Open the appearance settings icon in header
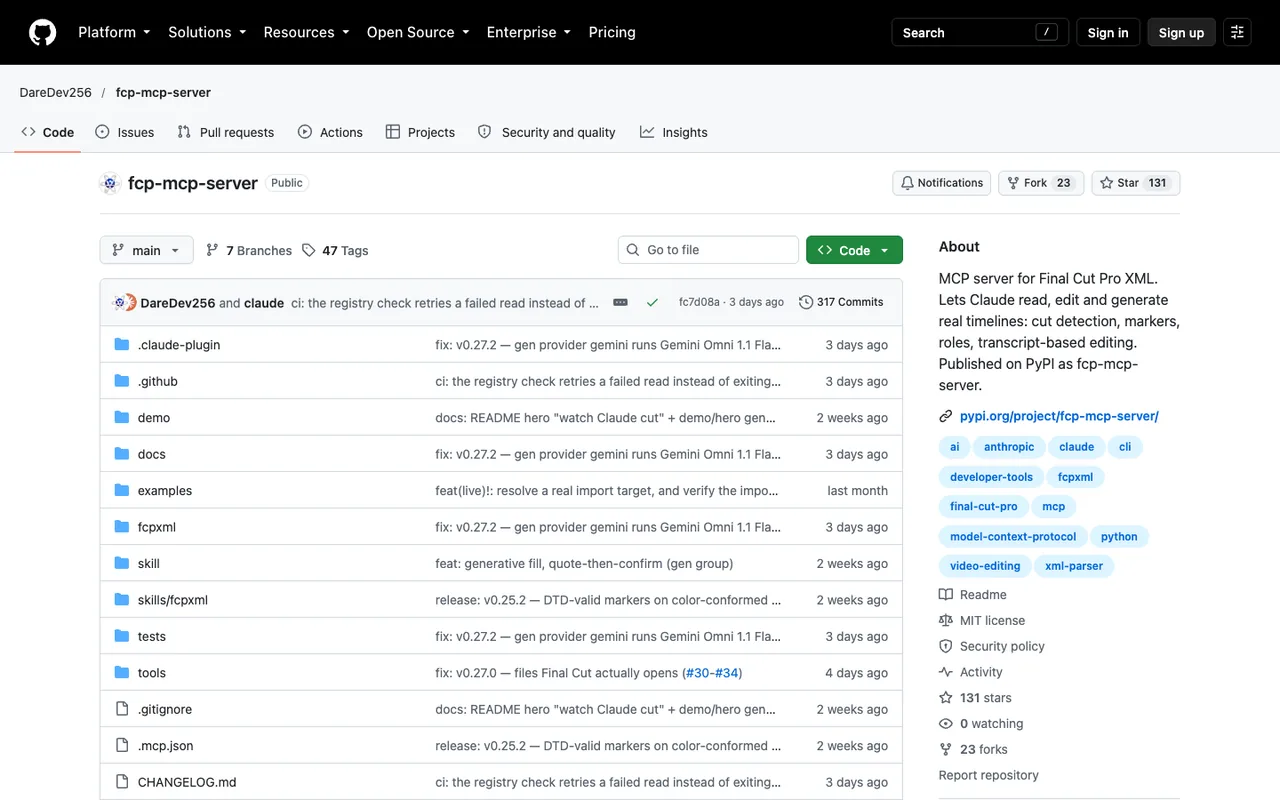Screen dimensions: 1280x800 tap(1237, 32)
